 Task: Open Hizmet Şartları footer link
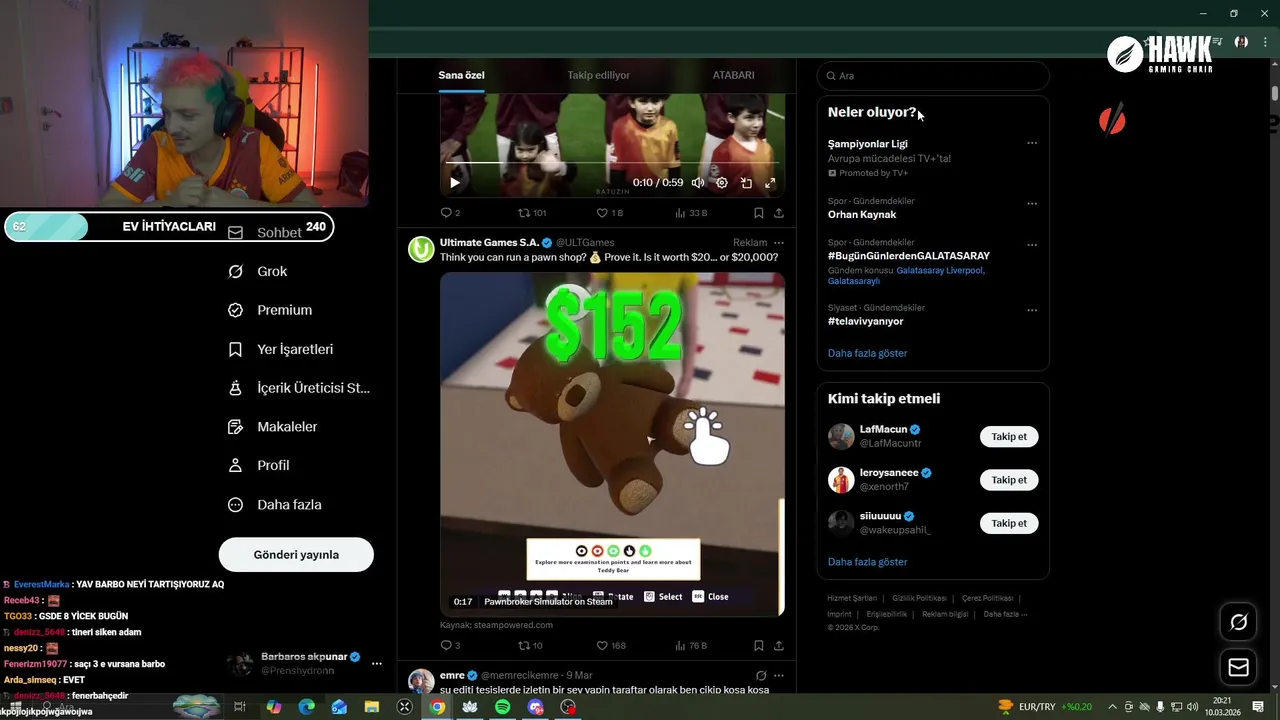click(x=852, y=598)
